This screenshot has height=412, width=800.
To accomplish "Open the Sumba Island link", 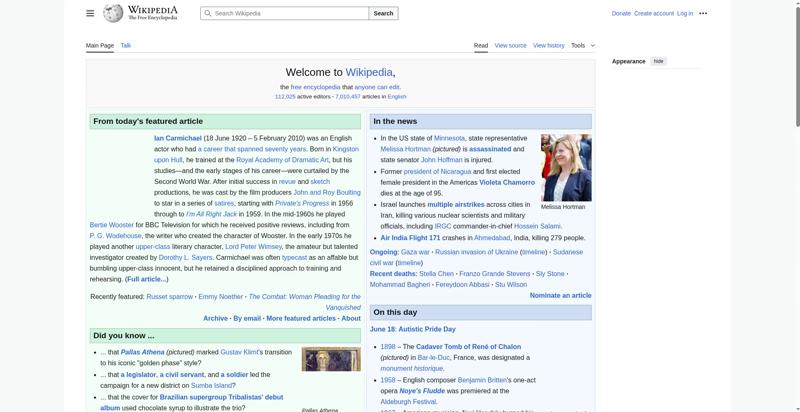I will pyautogui.click(x=213, y=385).
